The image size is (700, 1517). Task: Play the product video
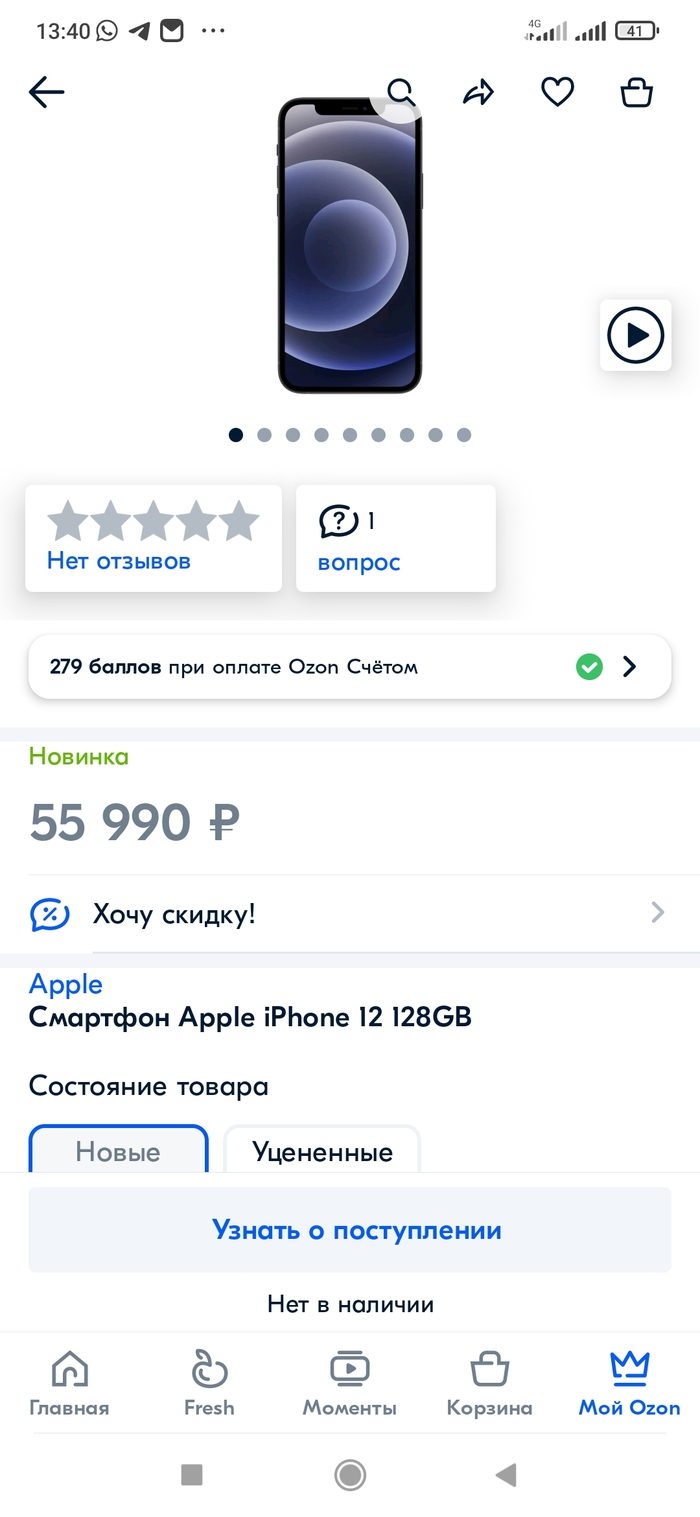pos(636,335)
